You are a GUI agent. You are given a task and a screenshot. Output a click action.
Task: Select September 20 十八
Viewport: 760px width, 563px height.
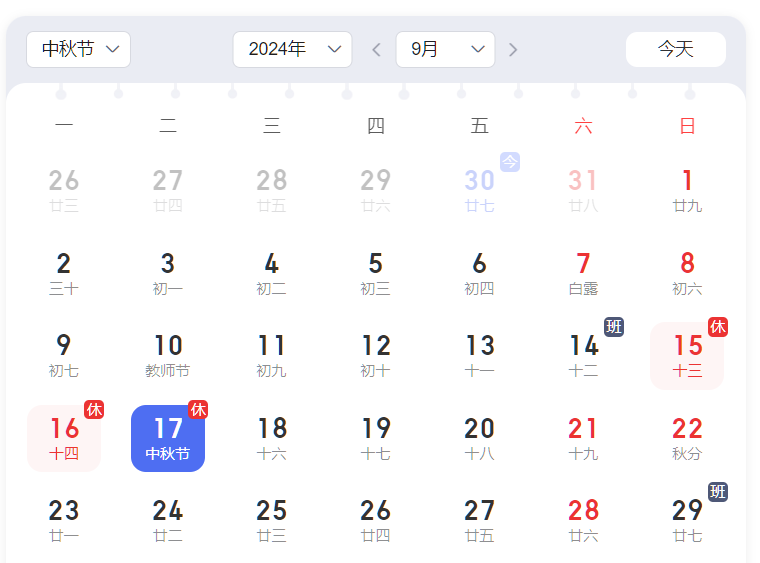479,438
